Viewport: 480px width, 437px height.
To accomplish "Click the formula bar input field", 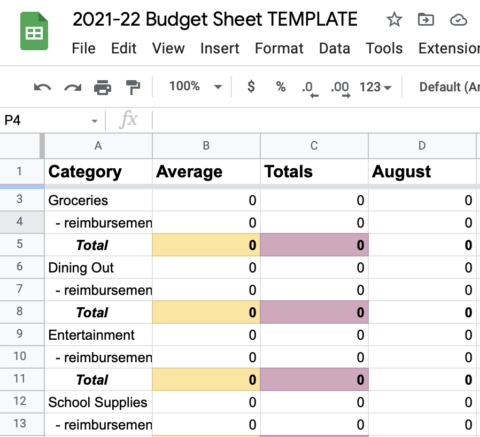I will click(317, 120).
